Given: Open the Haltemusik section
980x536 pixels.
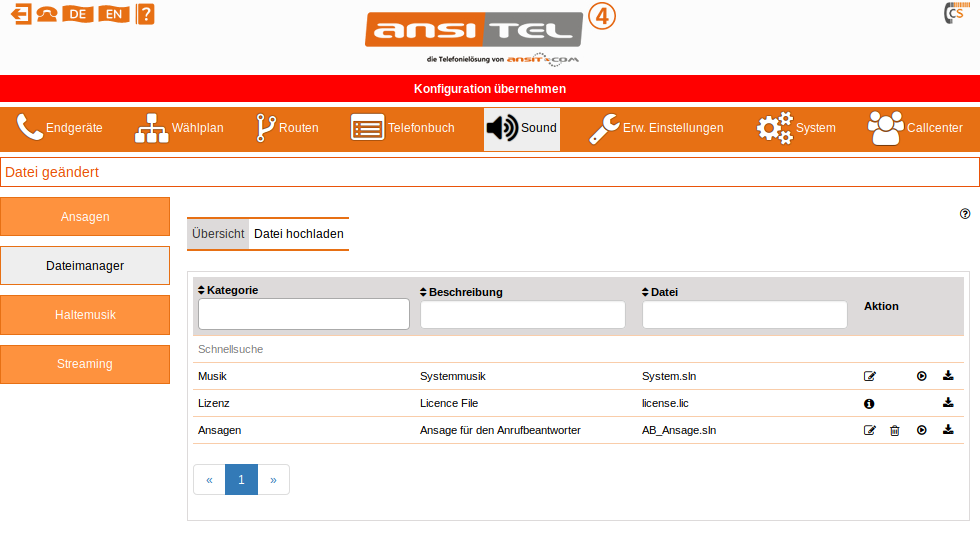Looking at the screenshot, I should 85,315.
